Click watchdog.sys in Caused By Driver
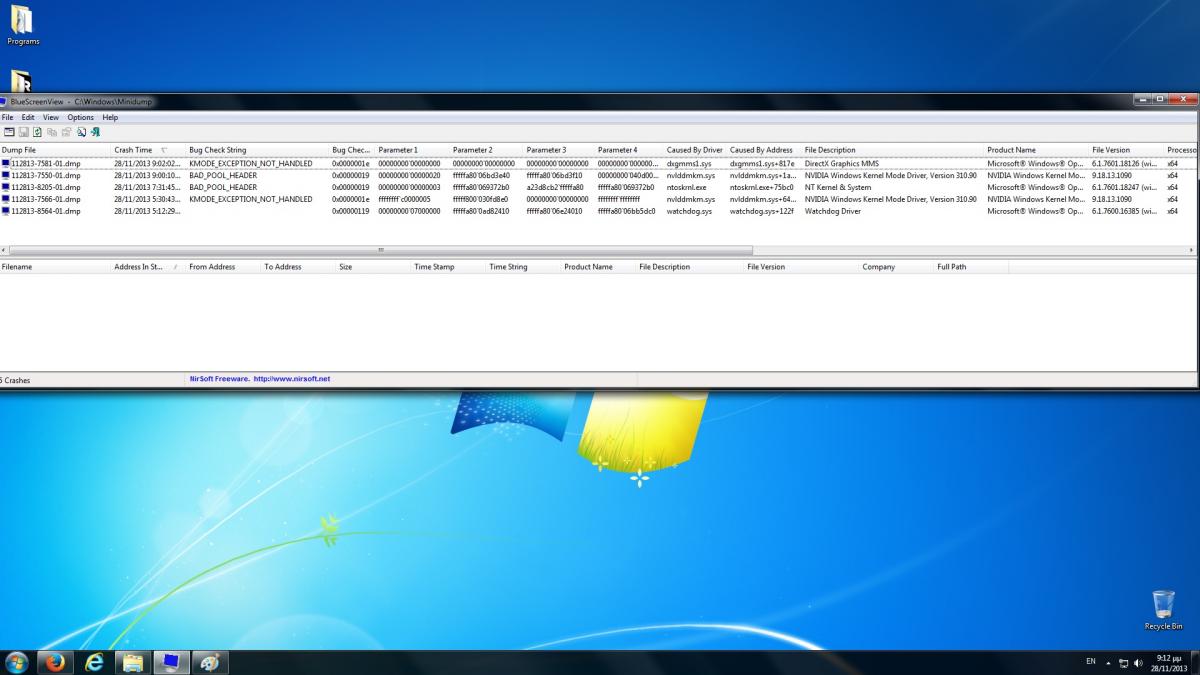 click(689, 211)
